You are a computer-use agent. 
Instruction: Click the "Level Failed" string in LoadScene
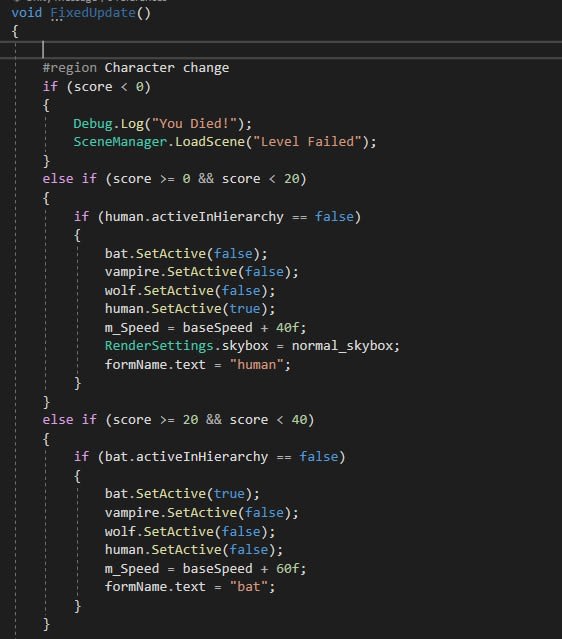pos(308,142)
